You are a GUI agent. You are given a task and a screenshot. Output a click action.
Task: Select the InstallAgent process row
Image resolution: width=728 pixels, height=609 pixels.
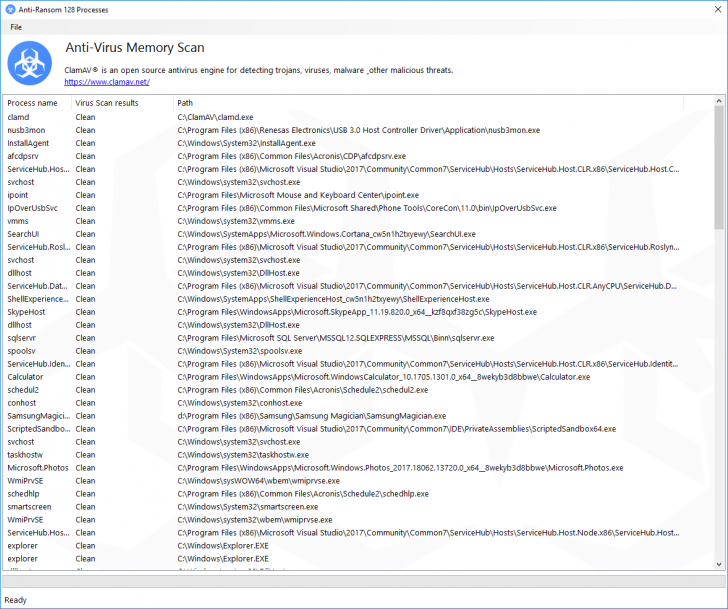(x=344, y=143)
